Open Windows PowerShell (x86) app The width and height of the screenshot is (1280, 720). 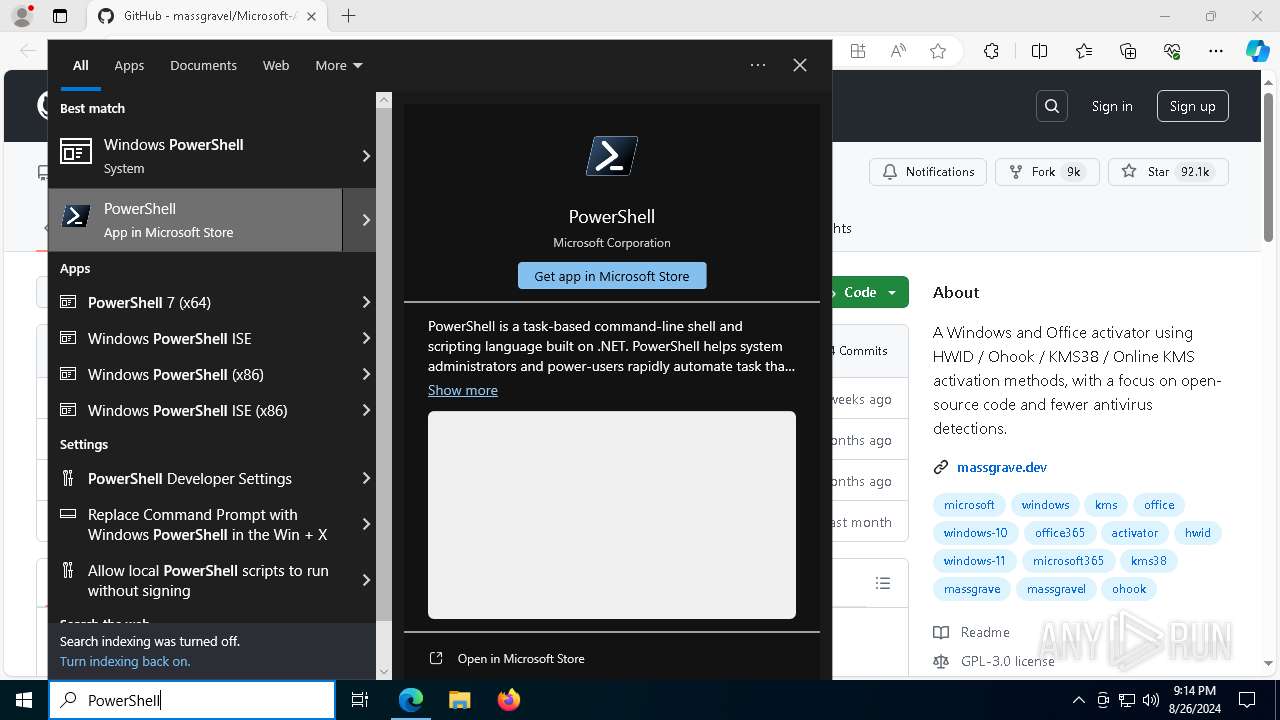pyautogui.click(x=195, y=374)
